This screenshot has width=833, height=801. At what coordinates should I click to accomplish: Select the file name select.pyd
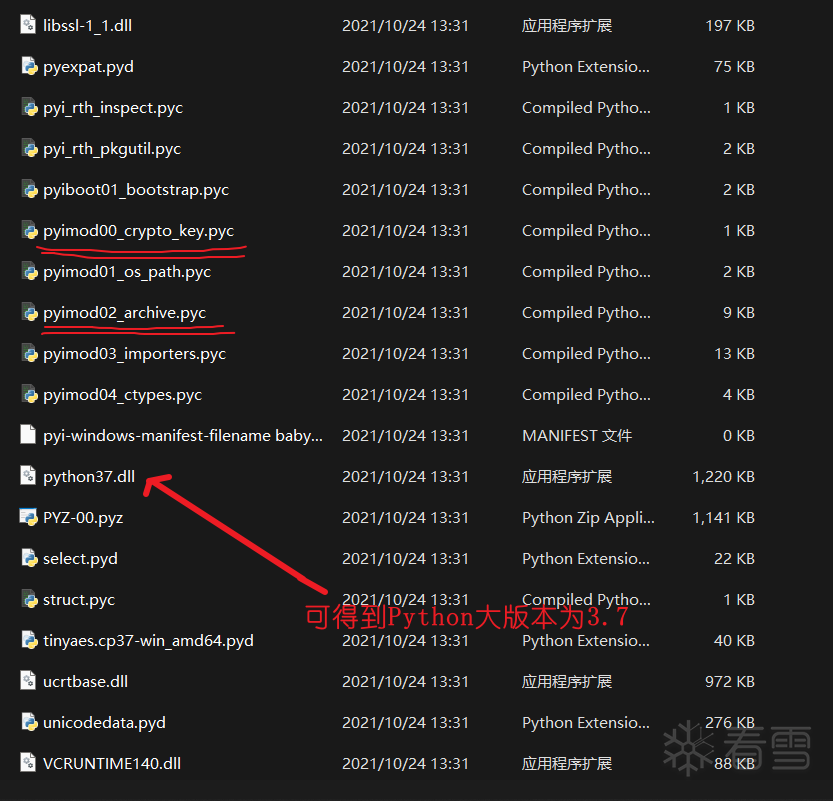click(80, 558)
